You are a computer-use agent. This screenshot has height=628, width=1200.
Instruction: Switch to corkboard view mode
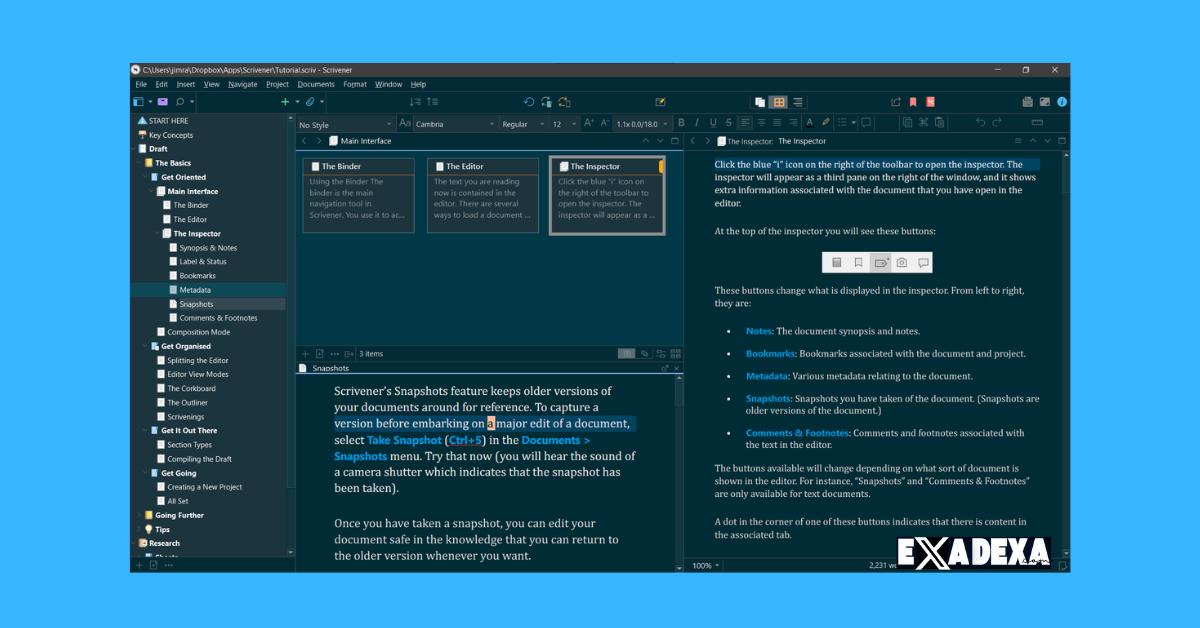(778, 101)
